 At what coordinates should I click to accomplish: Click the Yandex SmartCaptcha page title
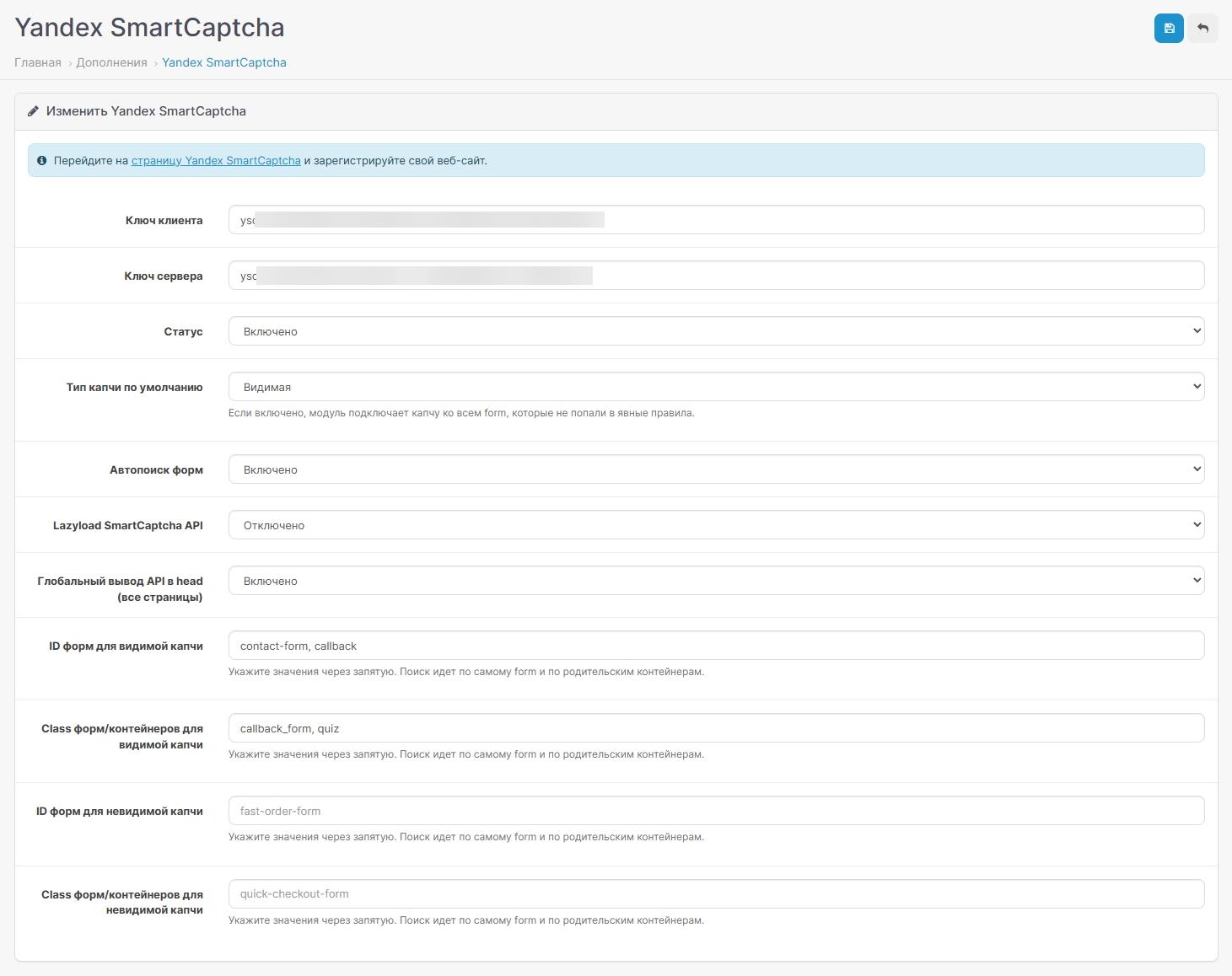click(149, 28)
